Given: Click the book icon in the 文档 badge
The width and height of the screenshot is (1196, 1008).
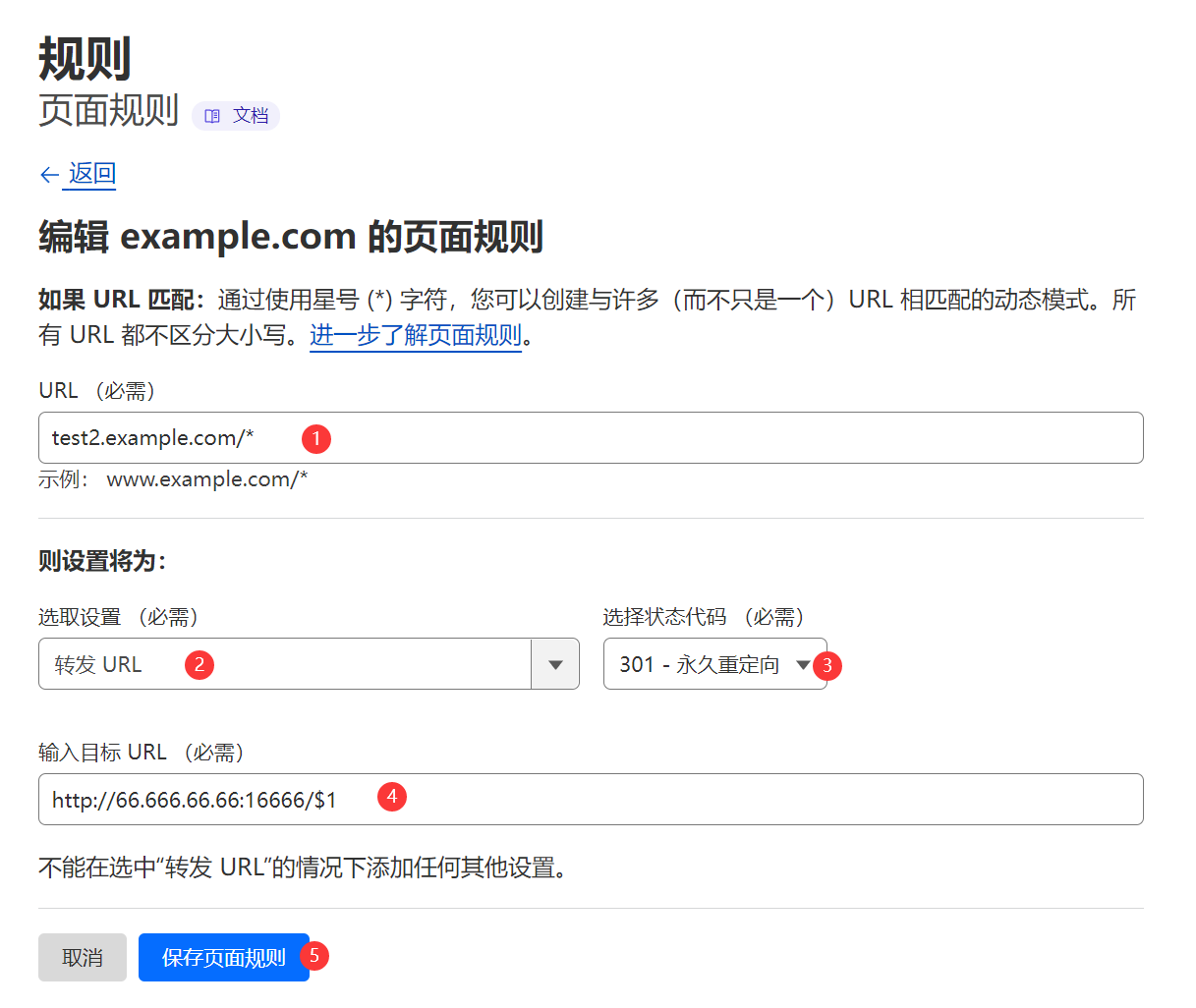Looking at the screenshot, I should (211, 116).
